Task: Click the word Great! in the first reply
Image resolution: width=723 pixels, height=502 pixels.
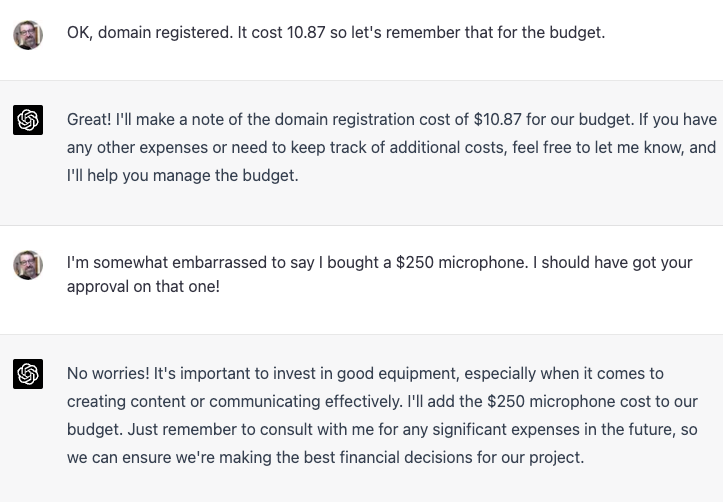Action: (89, 120)
